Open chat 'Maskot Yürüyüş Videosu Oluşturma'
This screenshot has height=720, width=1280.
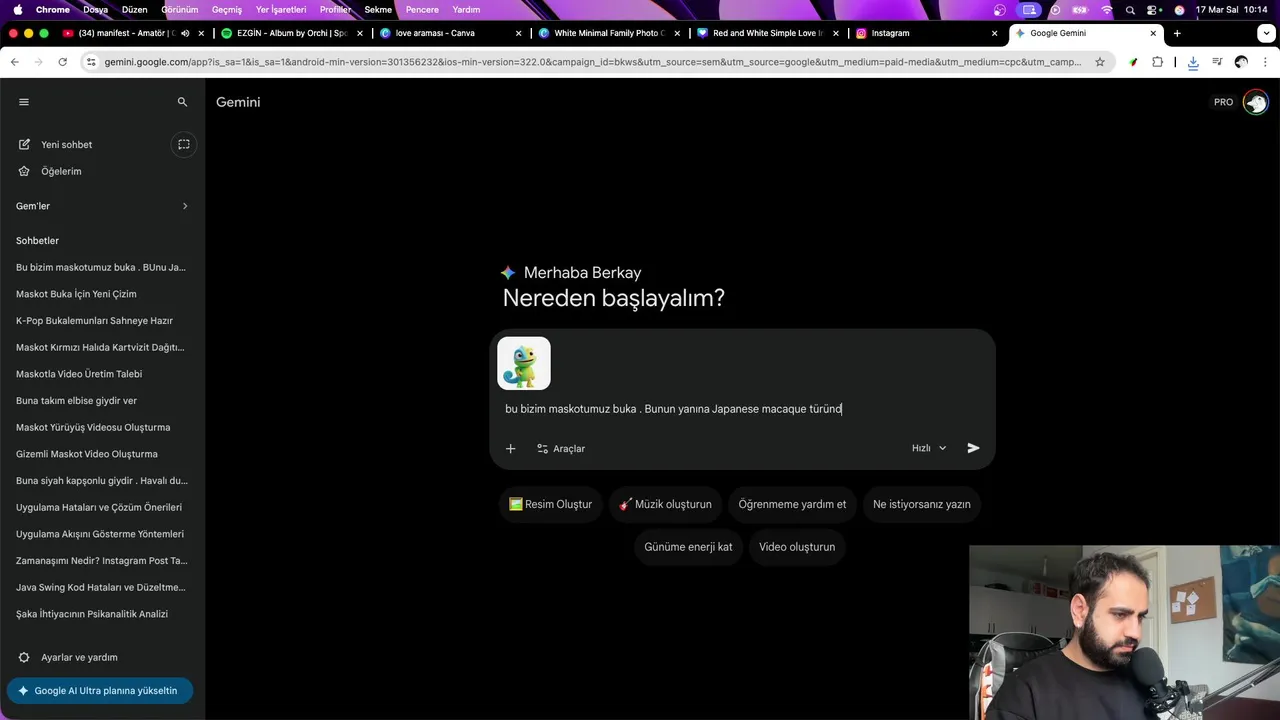(x=93, y=427)
